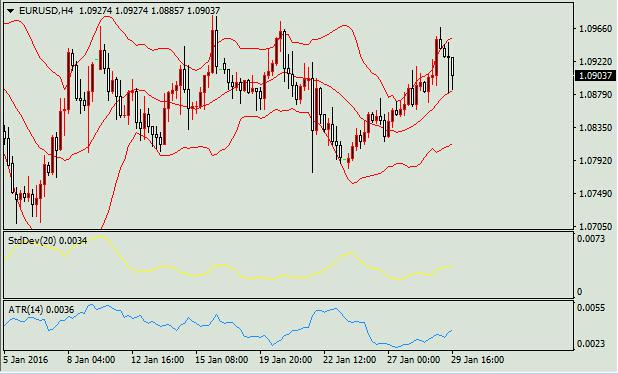
Task: Click the 12 Jan 16:00 time label
Action: tap(158, 360)
